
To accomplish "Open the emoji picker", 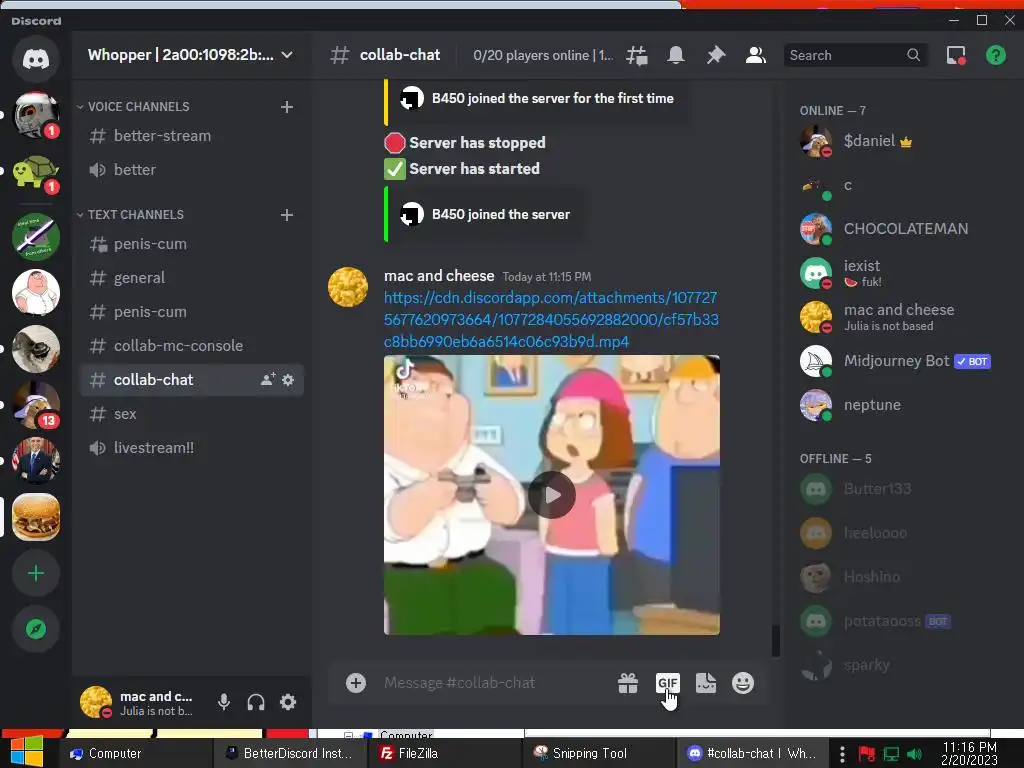I will coord(743,683).
